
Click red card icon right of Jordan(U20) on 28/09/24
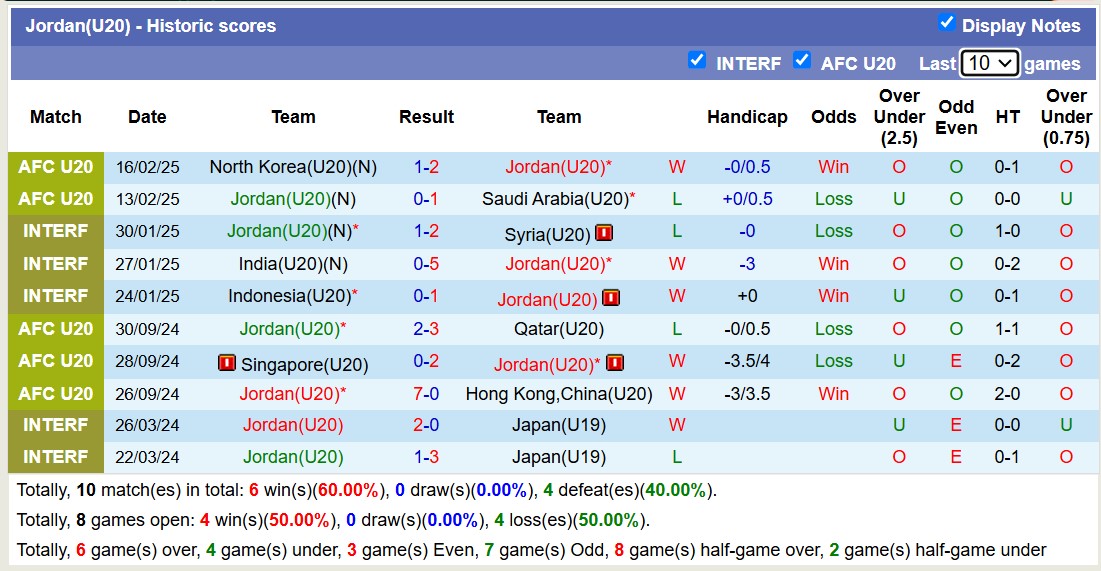tap(614, 363)
